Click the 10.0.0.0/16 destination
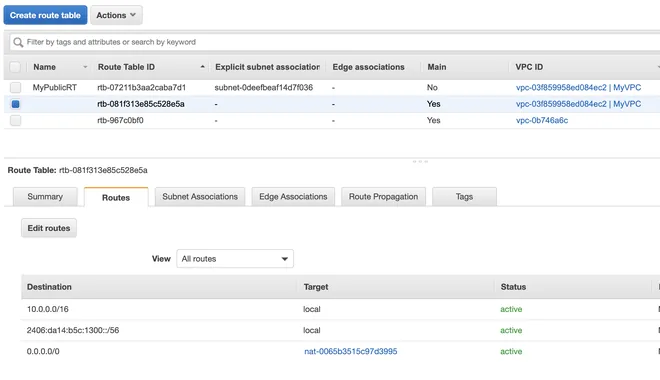The height and width of the screenshot is (380, 660). click(x=48, y=309)
